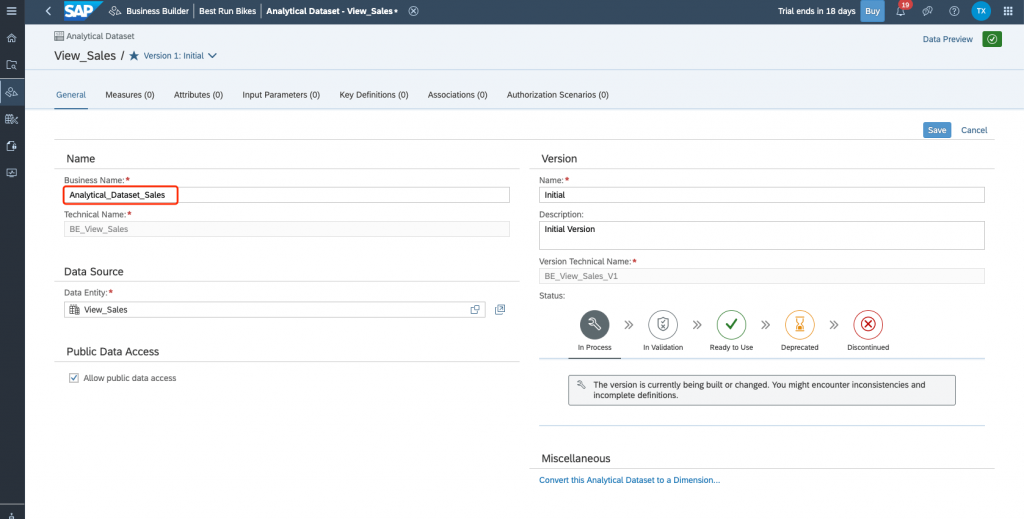Click the Business Builder breadcrumb icon

116,11
